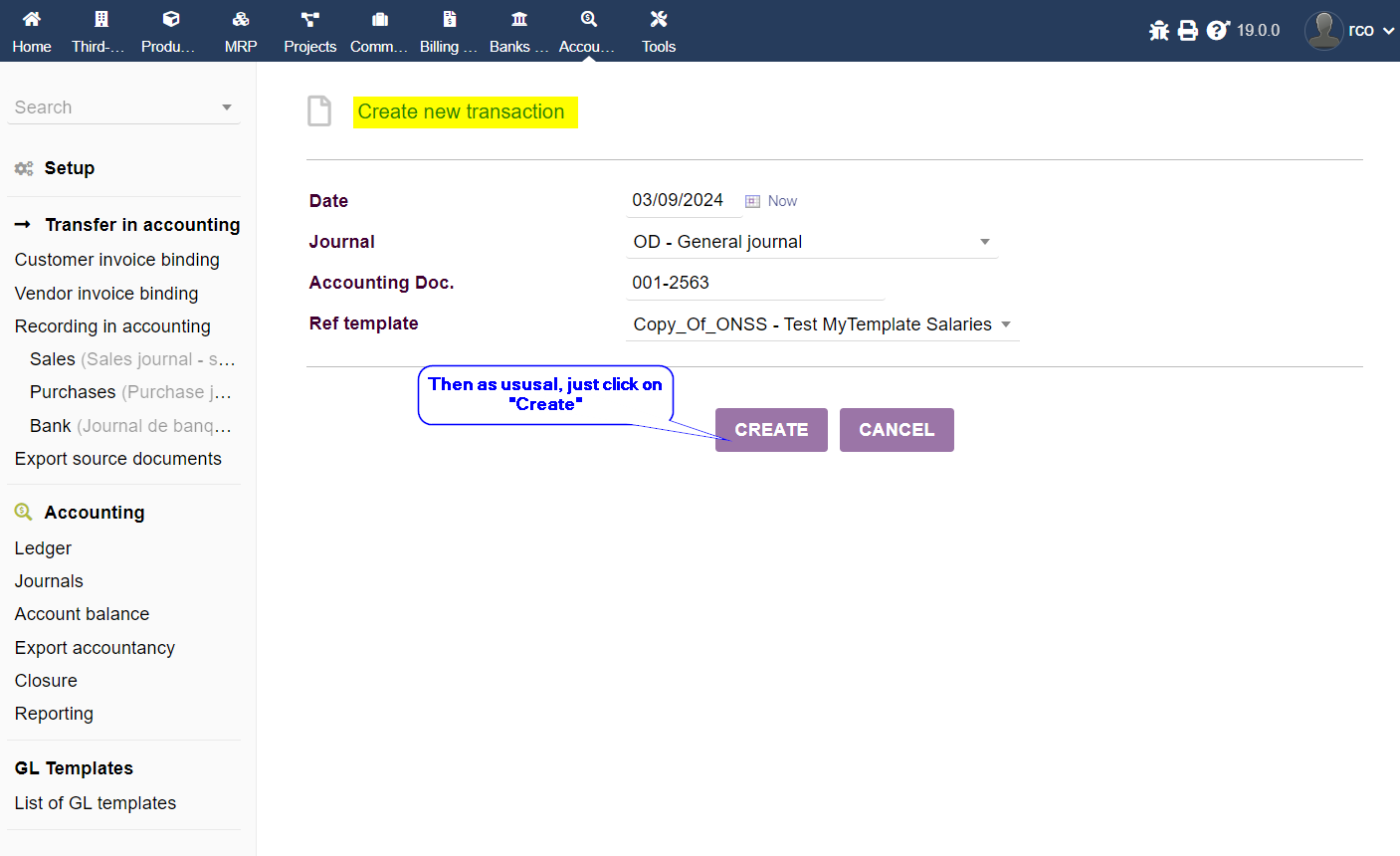The width and height of the screenshot is (1400, 856).
Task: Open the MRP module icon
Action: coord(241,19)
